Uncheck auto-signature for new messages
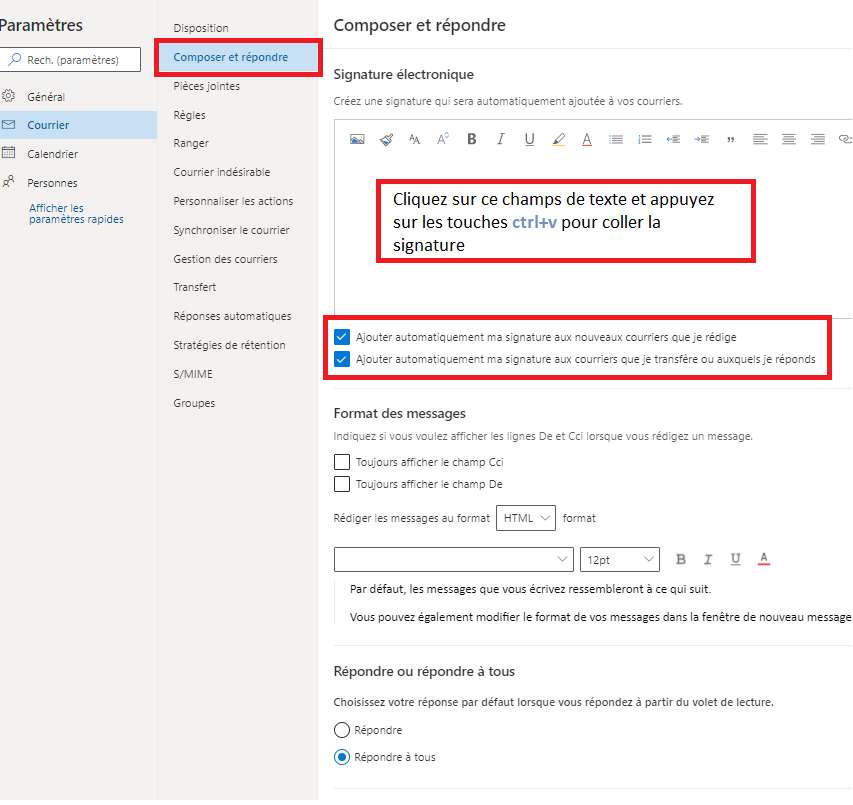The height and width of the screenshot is (805, 853). pyautogui.click(x=343, y=337)
